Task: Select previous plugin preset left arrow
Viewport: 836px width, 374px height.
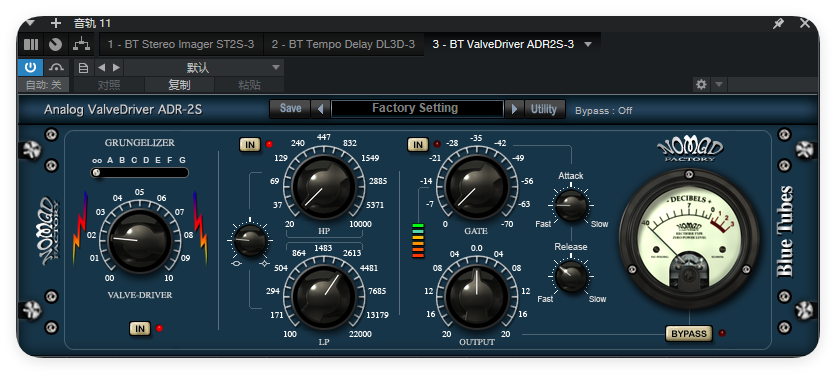Action: (x=320, y=109)
